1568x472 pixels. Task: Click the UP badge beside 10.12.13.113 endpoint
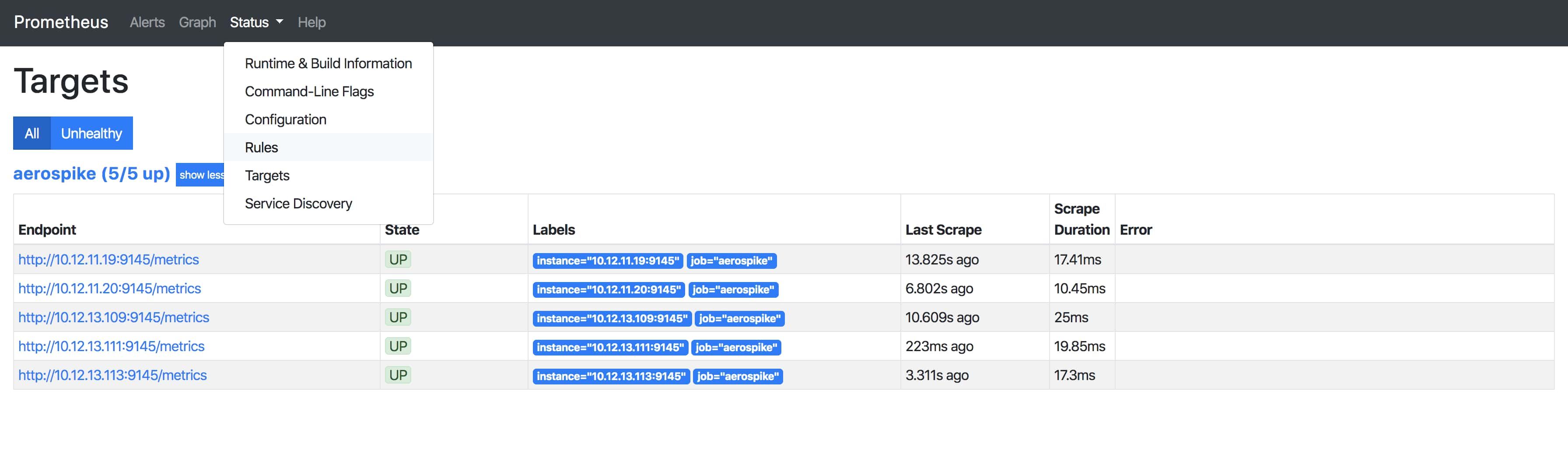pyautogui.click(x=398, y=374)
